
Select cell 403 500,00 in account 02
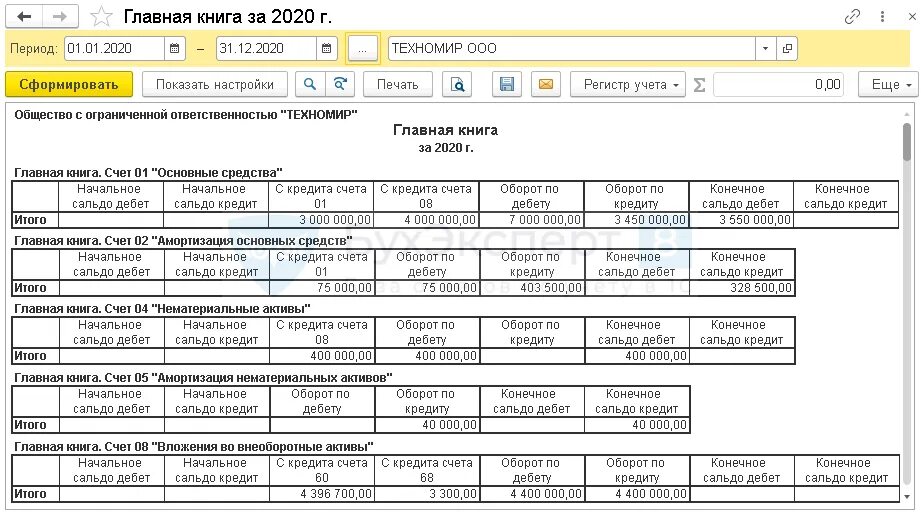(532, 288)
